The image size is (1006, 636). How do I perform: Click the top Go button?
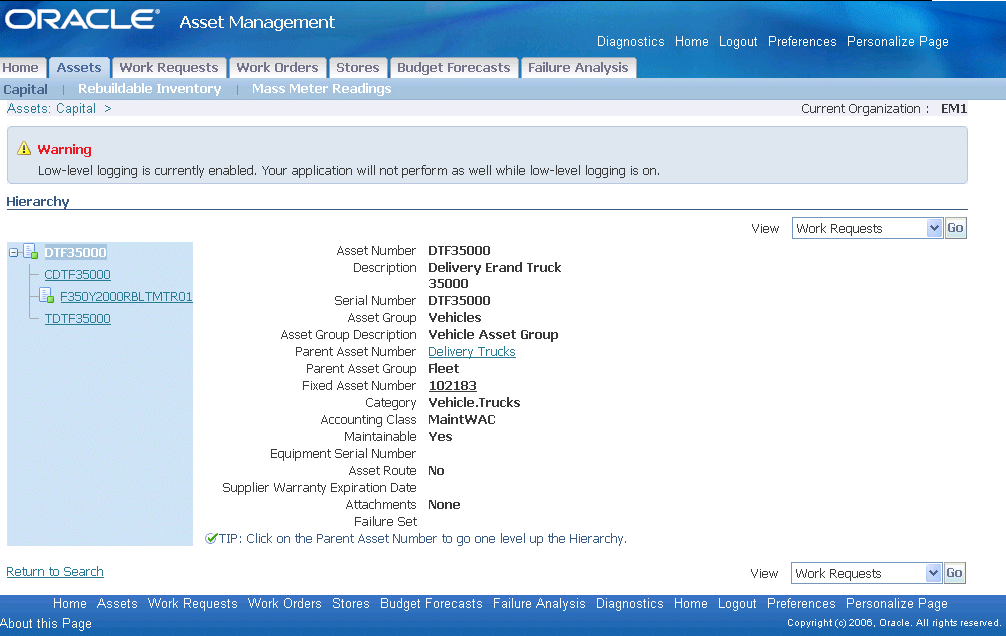pos(955,228)
